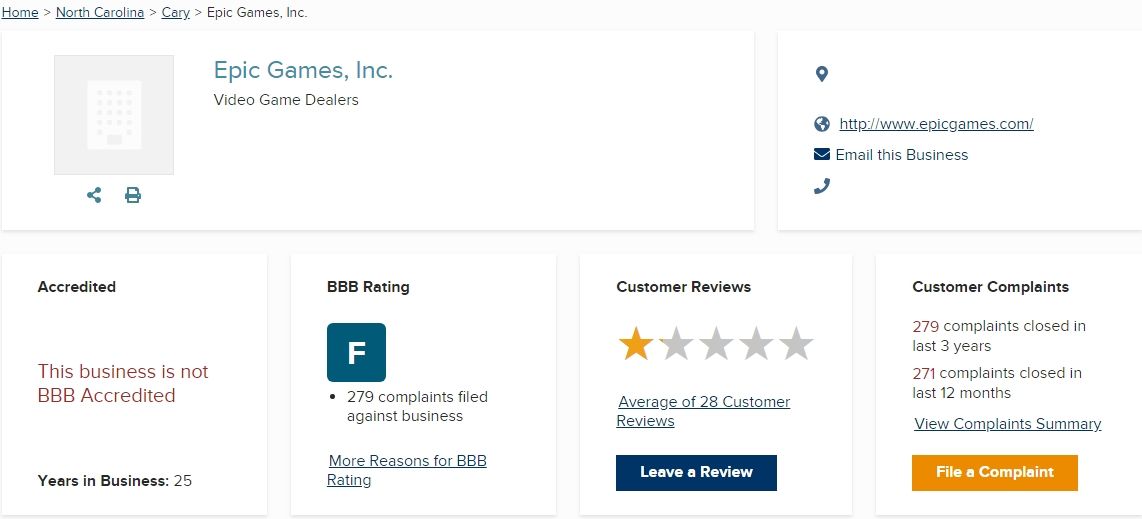Click the envelope email icon
The width and height of the screenshot is (1142, 519).
tap(822, 155)
